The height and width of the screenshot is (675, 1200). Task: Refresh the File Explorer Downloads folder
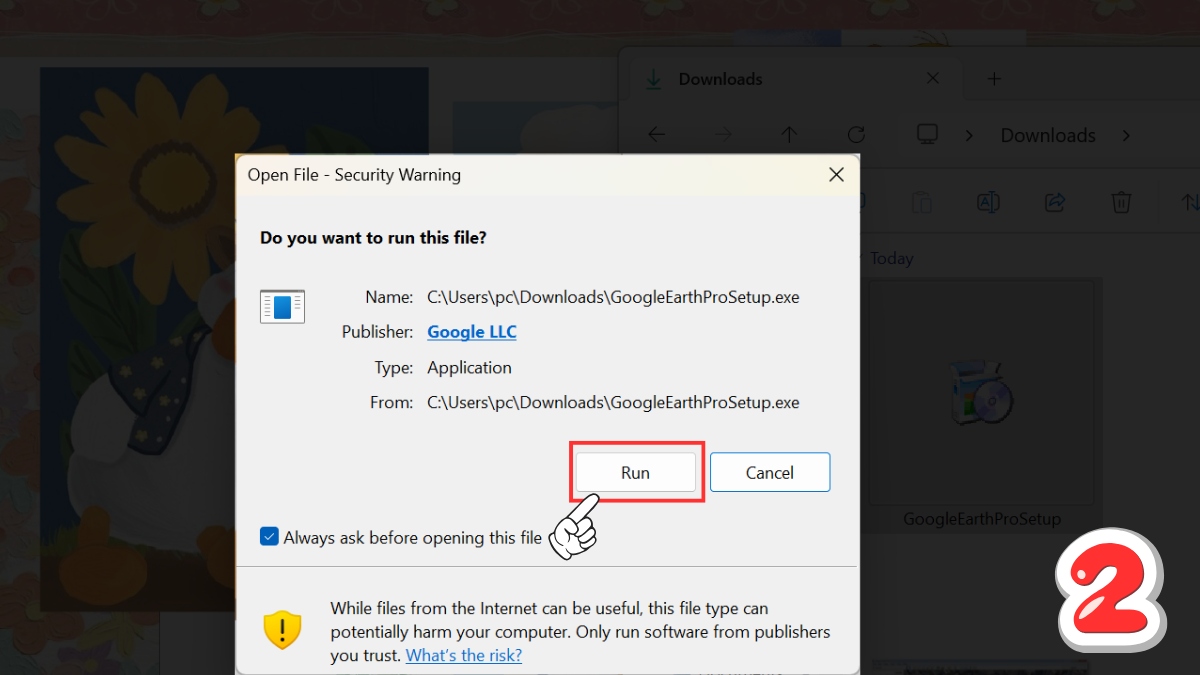pyautogui.click(x=856, y=135)
